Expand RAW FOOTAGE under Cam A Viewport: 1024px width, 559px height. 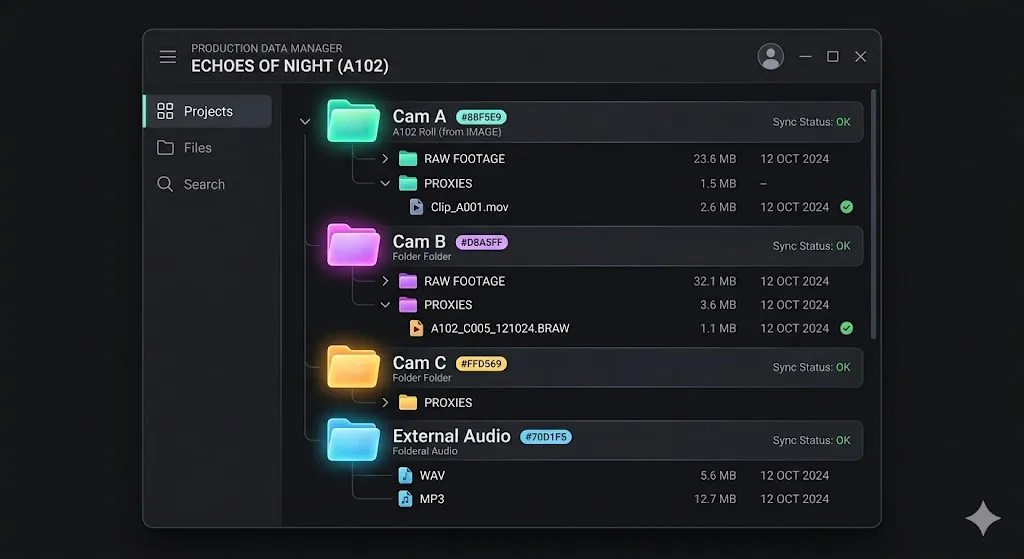[x=385, y=159]
